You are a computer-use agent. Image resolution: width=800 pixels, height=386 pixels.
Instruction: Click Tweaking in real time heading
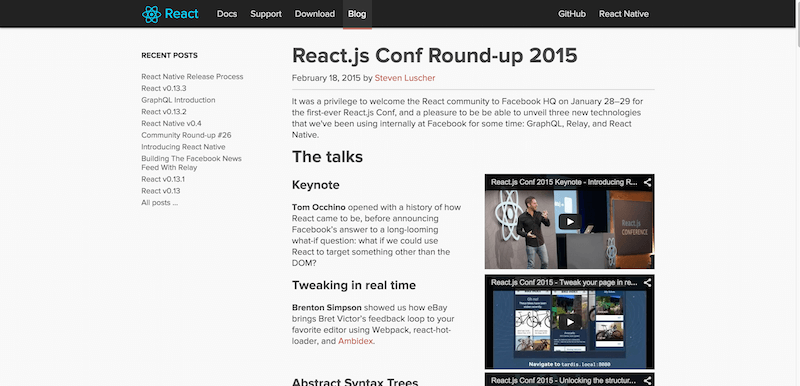click(354, 285)
